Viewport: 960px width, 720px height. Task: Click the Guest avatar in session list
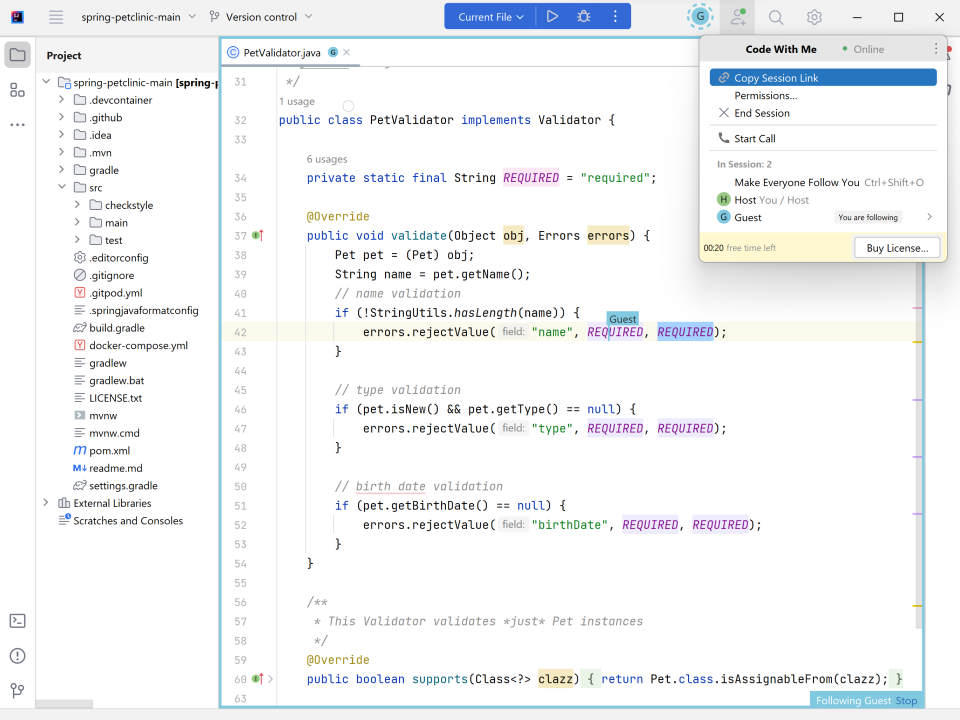pyautogui.click(x=724, y=217)
